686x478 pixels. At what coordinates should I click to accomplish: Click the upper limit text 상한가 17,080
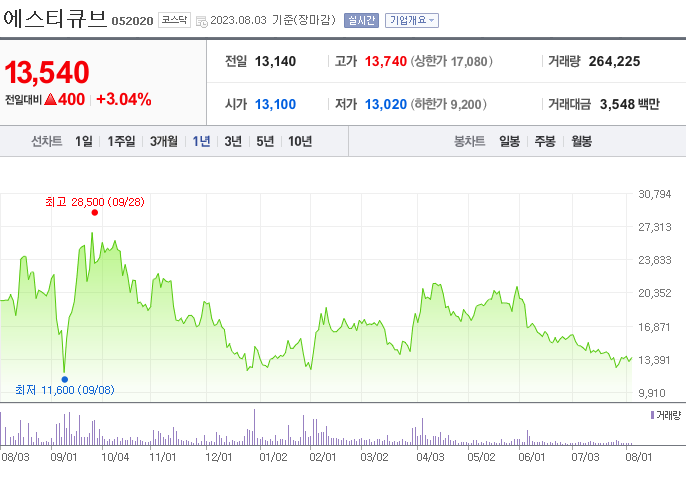click(451, 61)
